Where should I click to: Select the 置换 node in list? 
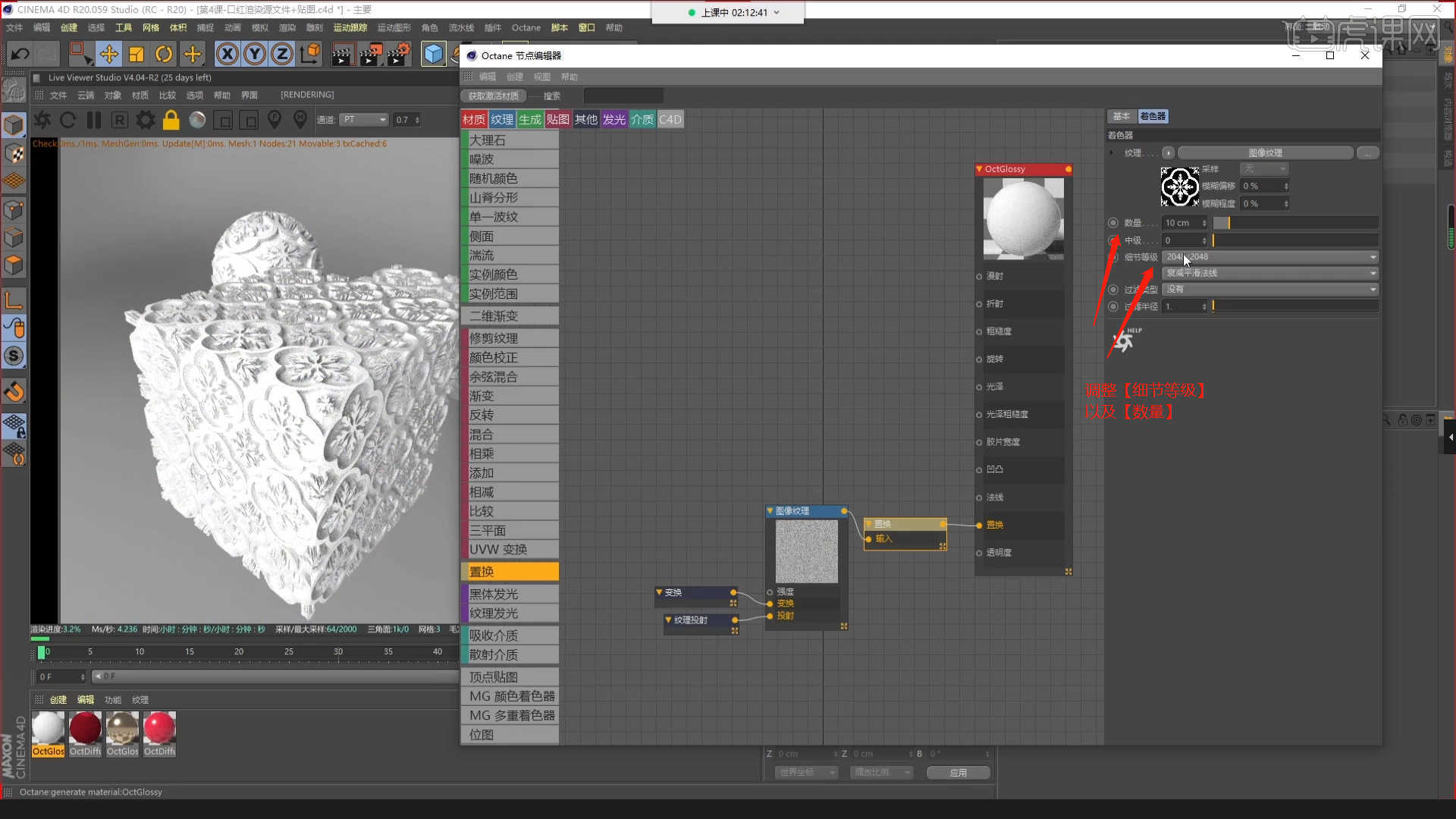[510, 572]
